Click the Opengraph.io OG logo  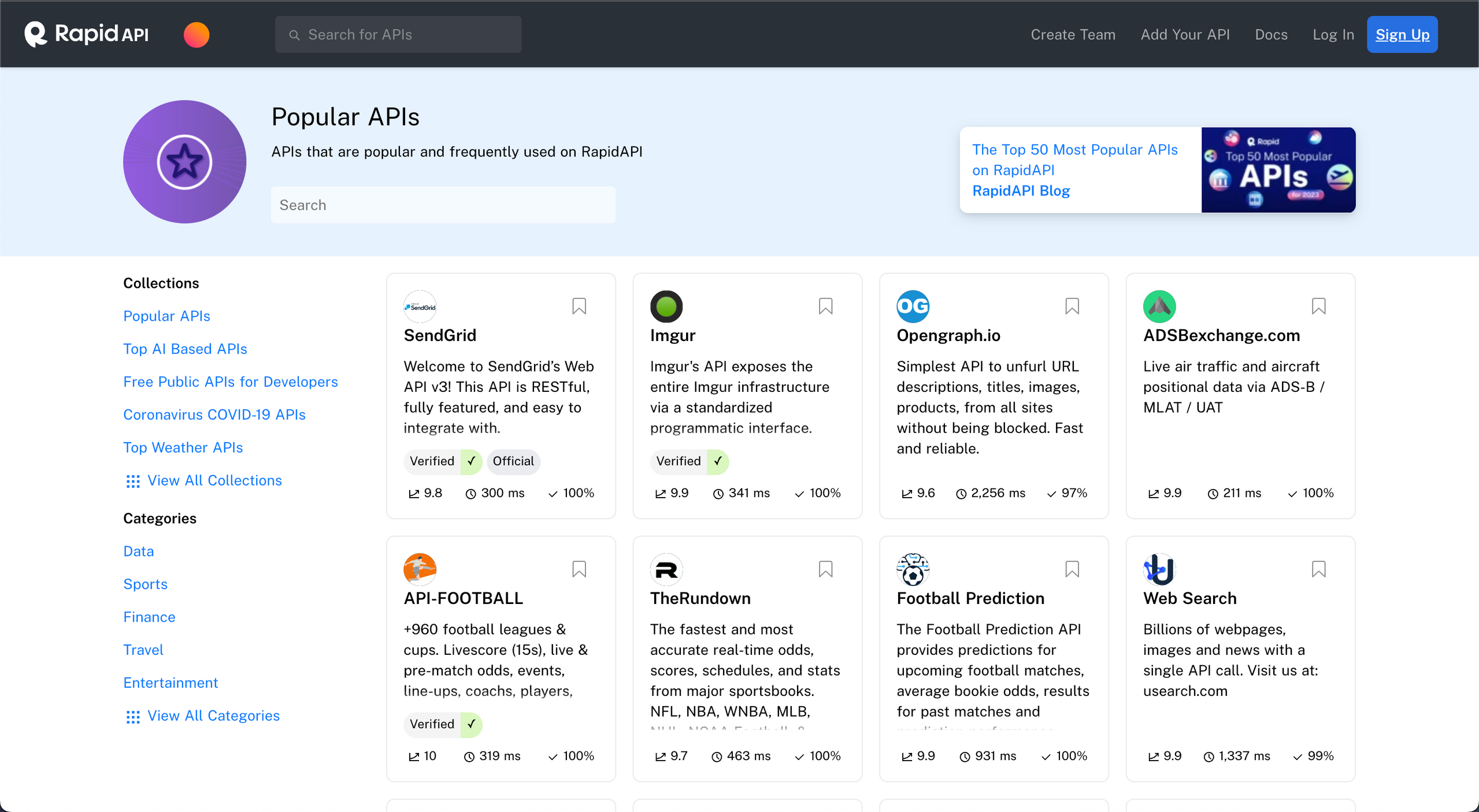coord(913,306)
